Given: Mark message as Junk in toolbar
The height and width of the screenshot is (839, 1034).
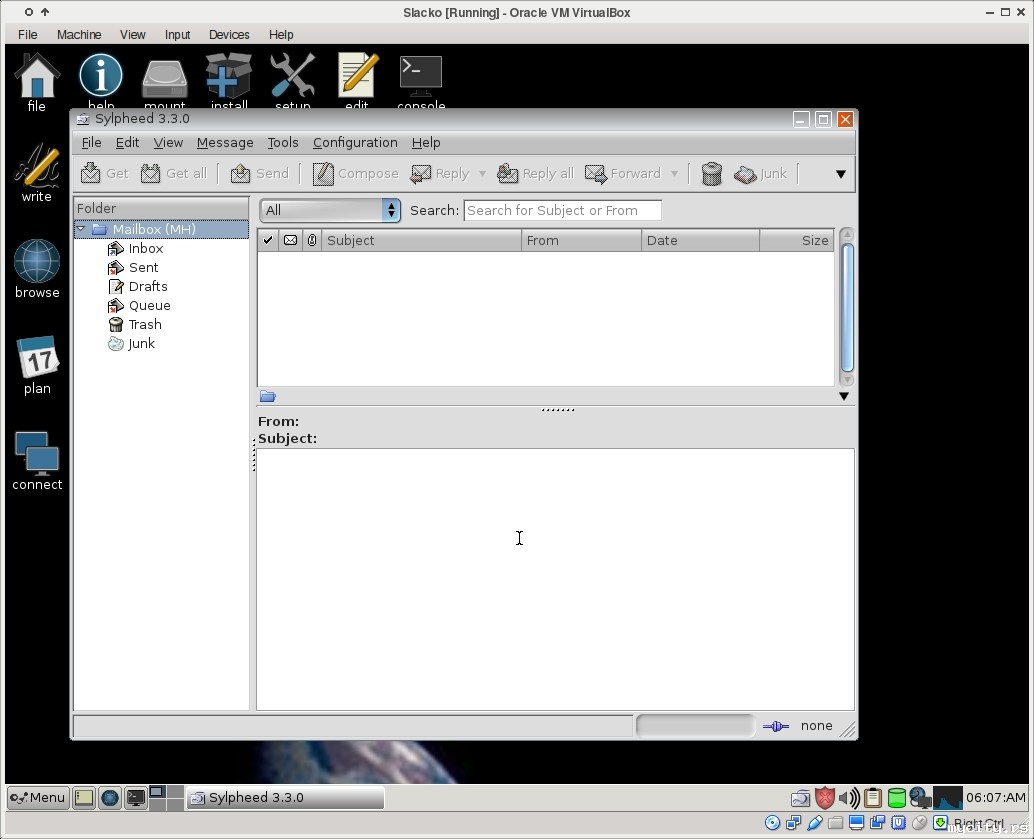Looking at the screenshot, I should coord(760,173).
